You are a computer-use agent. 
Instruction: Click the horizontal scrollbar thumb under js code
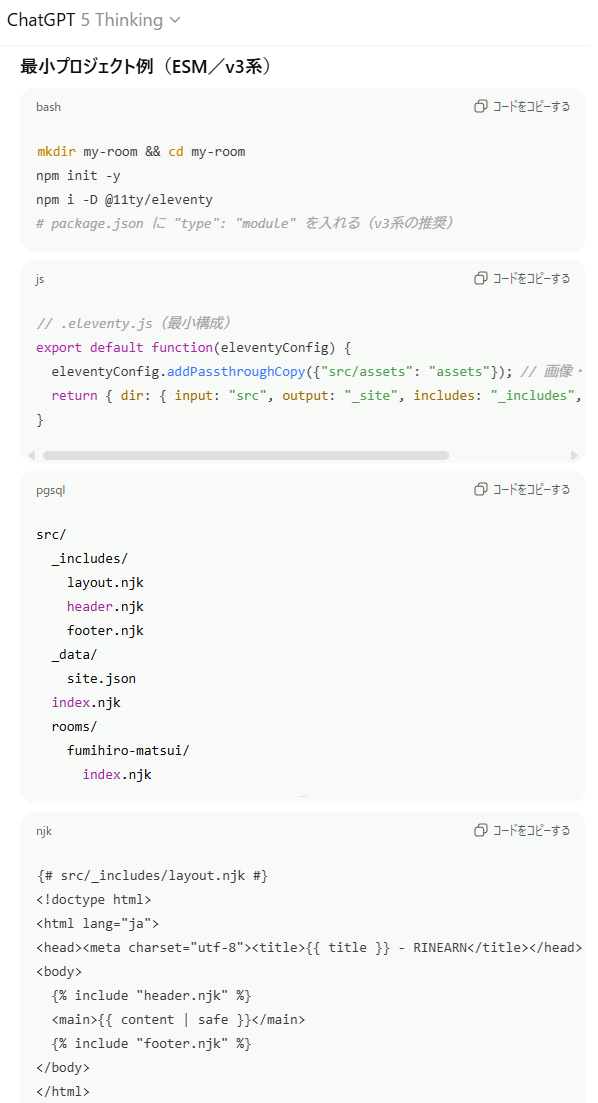pyautogui.click(x=246, y=455)
